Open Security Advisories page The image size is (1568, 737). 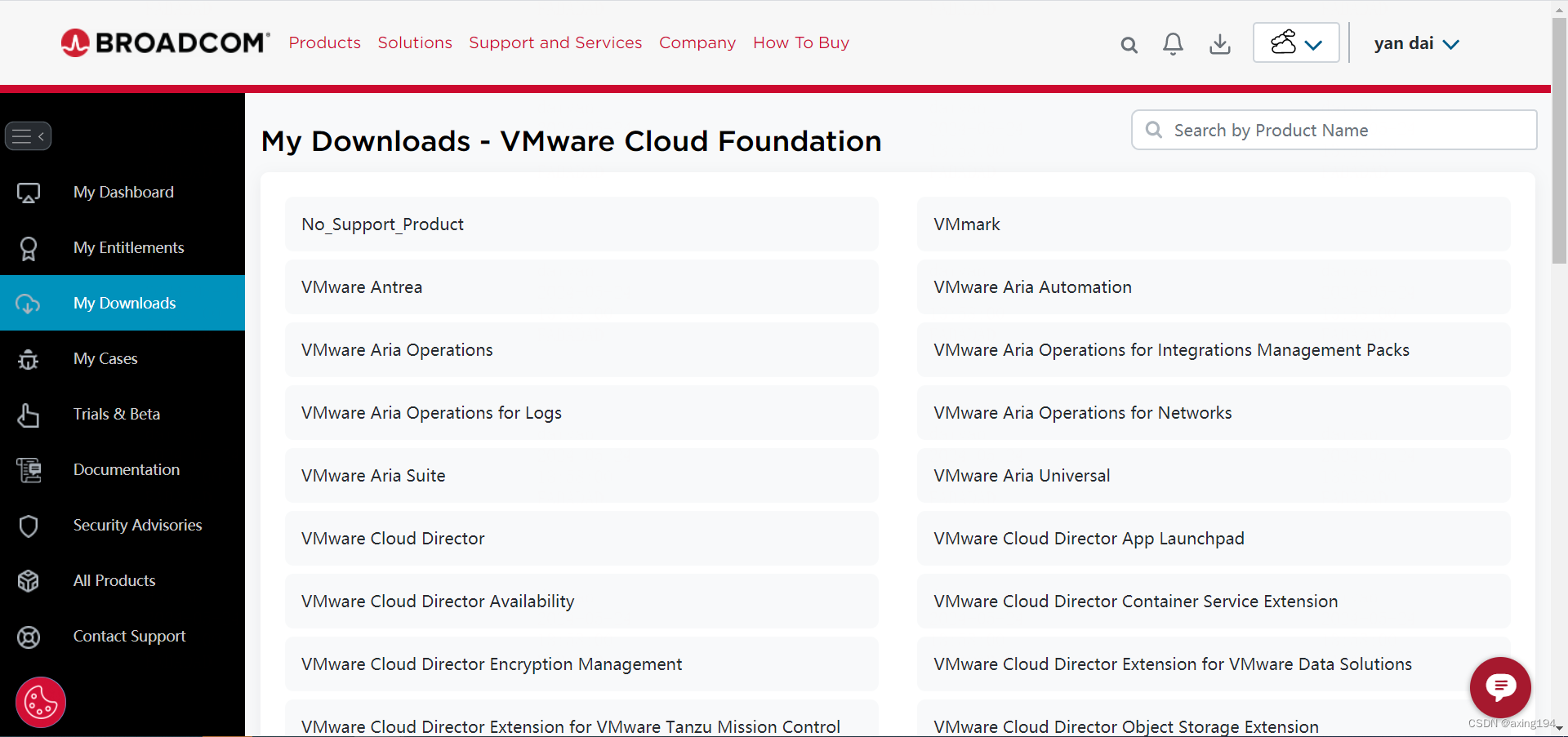(x=122, y=526)
